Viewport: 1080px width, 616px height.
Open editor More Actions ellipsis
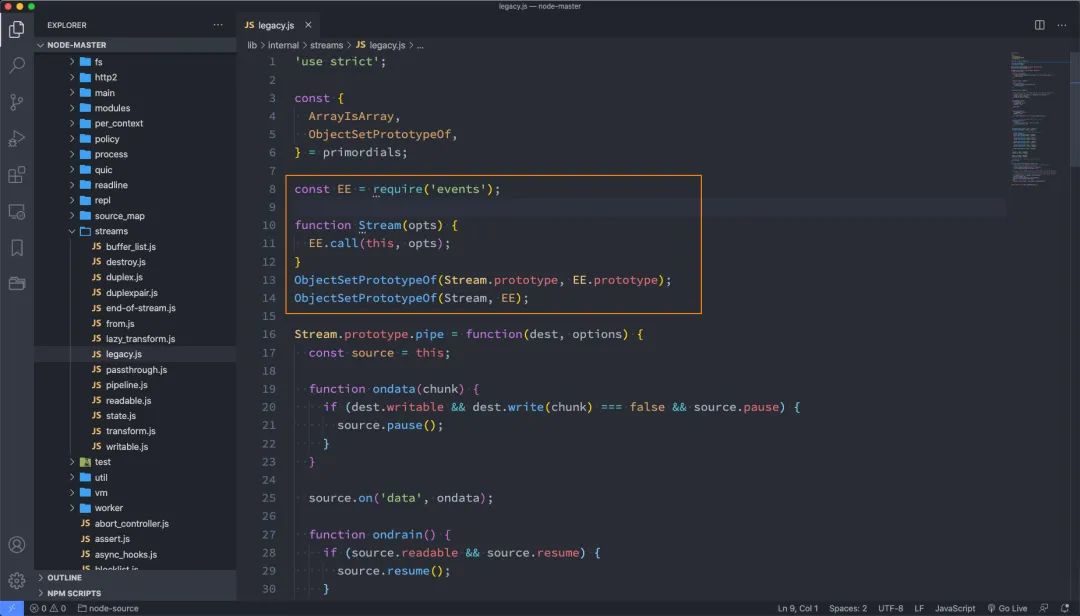coord(1061,25)
